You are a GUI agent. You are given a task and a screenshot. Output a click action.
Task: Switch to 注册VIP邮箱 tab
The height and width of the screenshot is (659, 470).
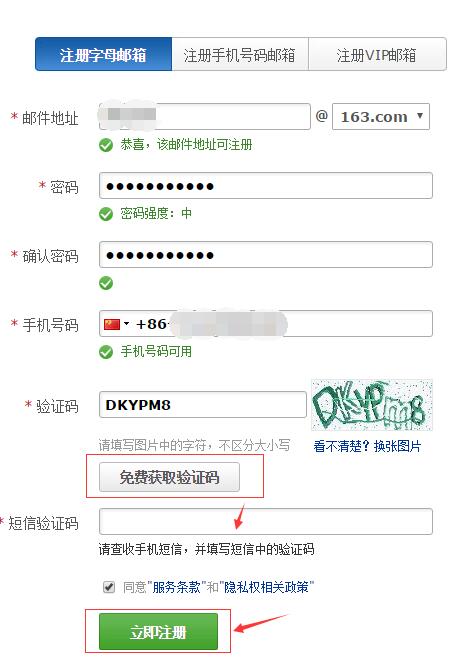click(377, 54)
